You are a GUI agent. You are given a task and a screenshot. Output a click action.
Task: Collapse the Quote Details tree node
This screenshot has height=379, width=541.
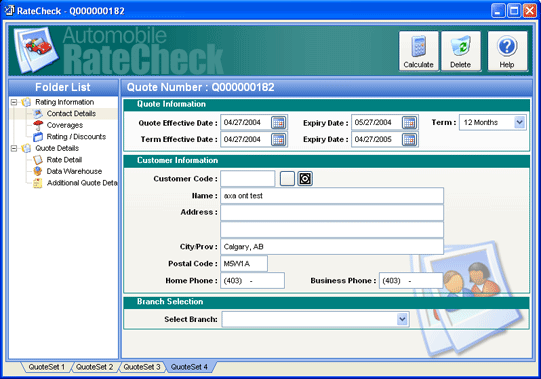[x=14, y=148]
